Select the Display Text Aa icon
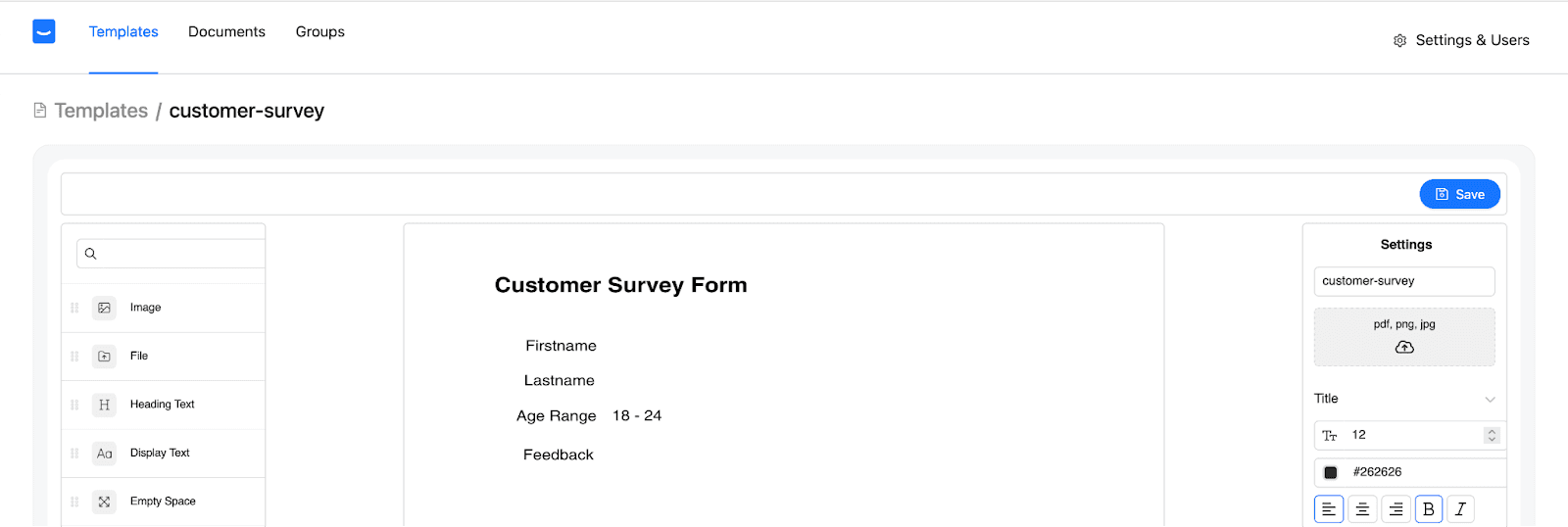Image resolution: width=1568 pixels, height=527 pixels. tap(104, 454)
